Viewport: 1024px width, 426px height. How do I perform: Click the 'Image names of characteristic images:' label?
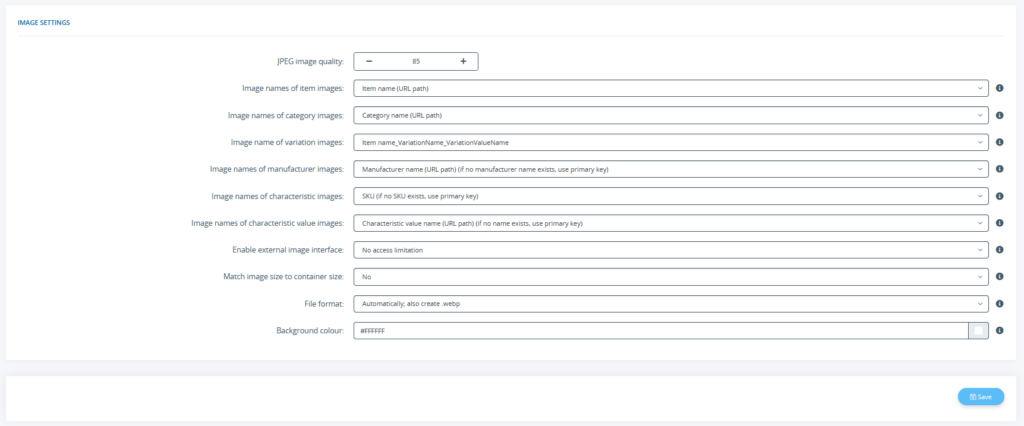278,196
